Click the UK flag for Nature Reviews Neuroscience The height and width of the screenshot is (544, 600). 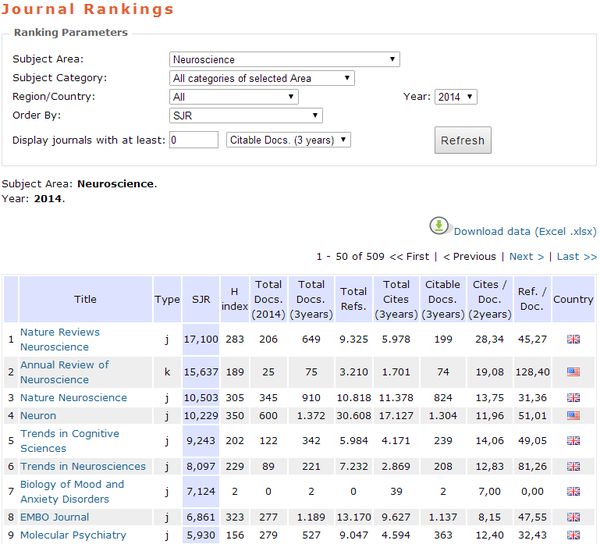[x=573, y=340]
